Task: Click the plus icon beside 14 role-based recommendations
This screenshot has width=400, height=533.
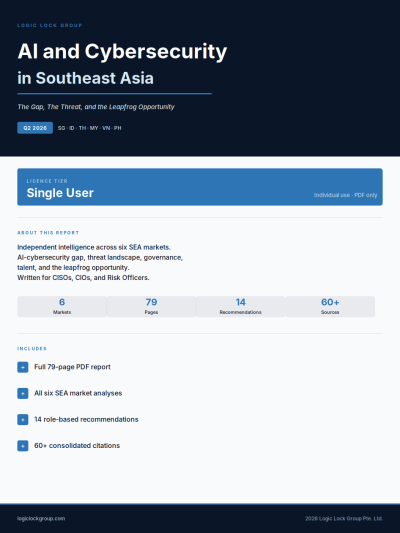Action: click(x=23, y=419)
